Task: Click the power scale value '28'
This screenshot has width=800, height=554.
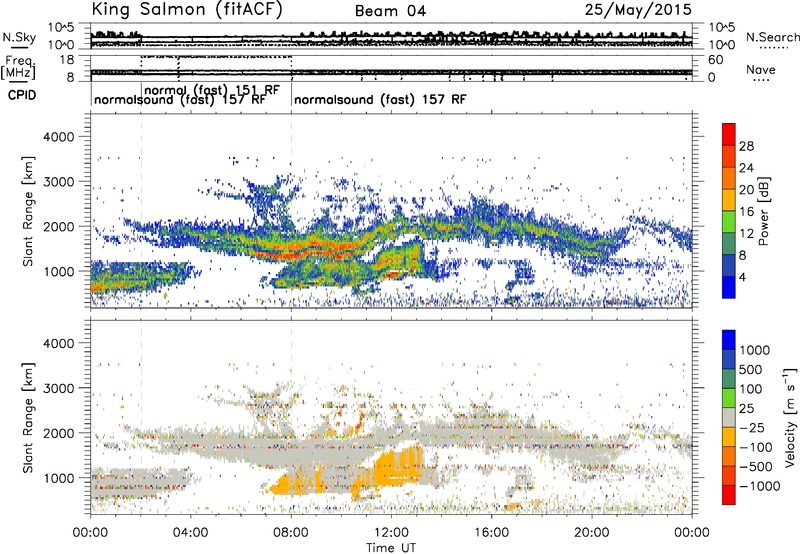Action: coord(746,146)
